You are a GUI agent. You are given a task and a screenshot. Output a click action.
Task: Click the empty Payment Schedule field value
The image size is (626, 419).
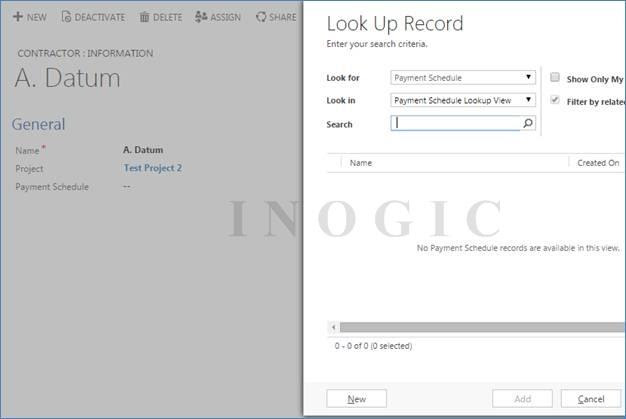click(x=127, y=187)
